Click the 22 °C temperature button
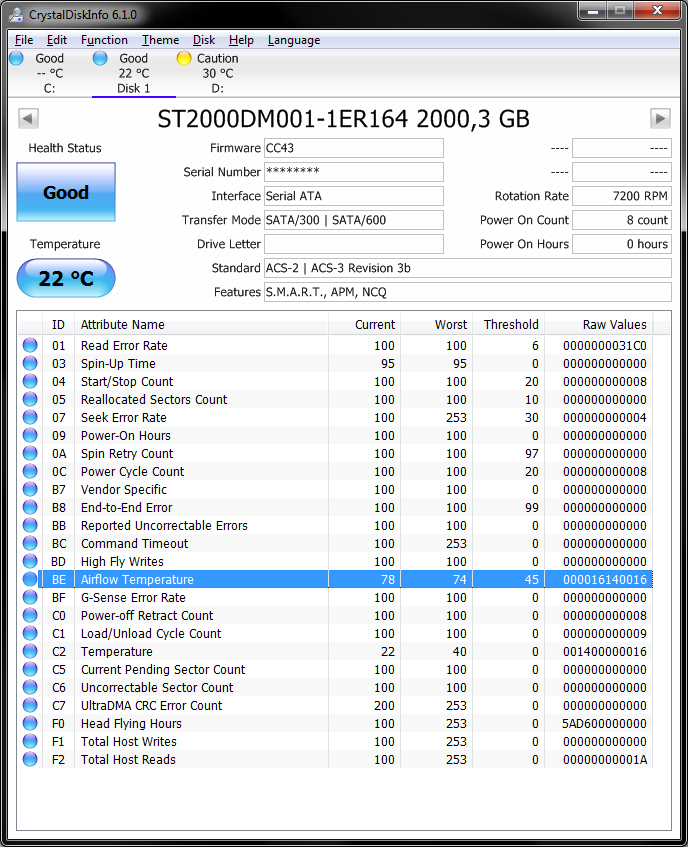Image resolution: width=688 pixels, height=847 pixels. tap(66, 278)
